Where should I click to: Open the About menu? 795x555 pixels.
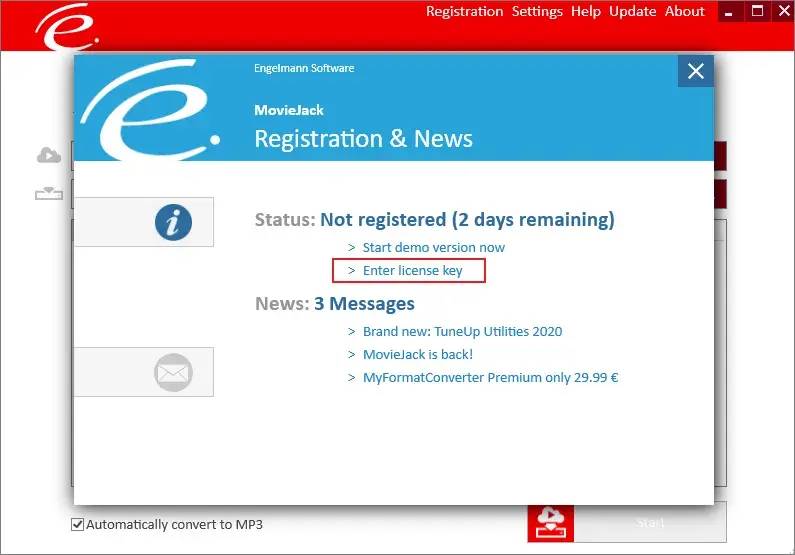click(684, 11)
